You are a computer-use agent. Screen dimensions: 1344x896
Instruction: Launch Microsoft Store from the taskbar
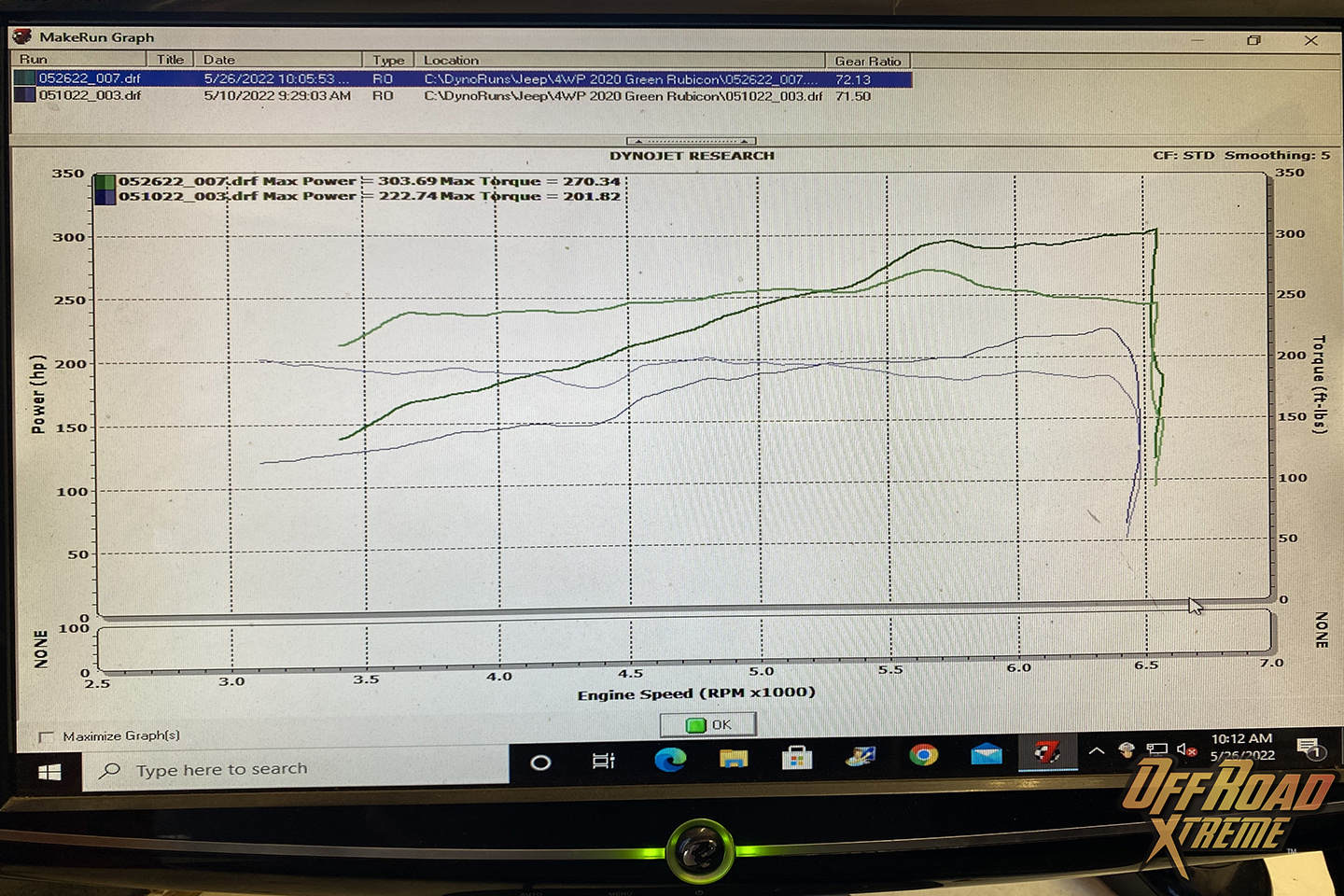click(796, 757)
